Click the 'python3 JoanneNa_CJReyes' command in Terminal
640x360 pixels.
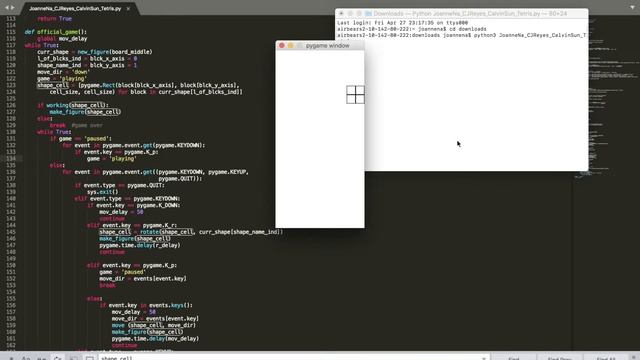(x=530, y=35)
